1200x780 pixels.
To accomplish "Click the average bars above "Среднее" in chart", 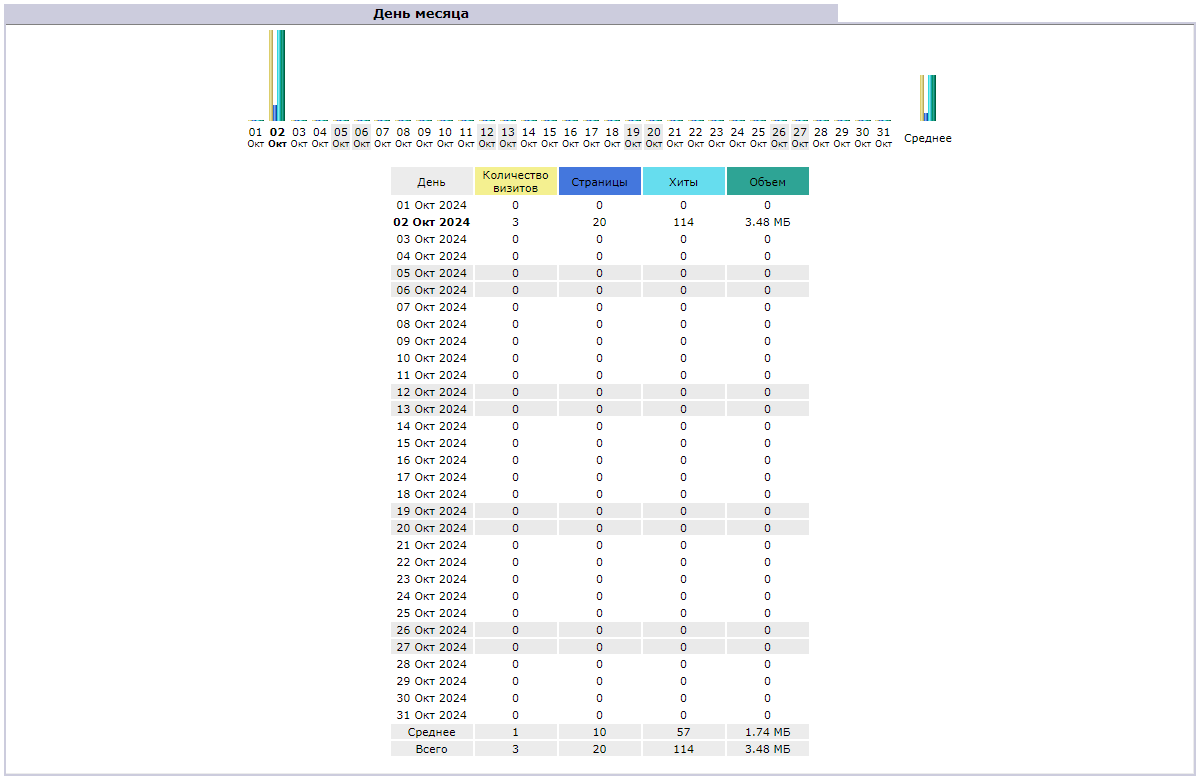I will 928,98.
